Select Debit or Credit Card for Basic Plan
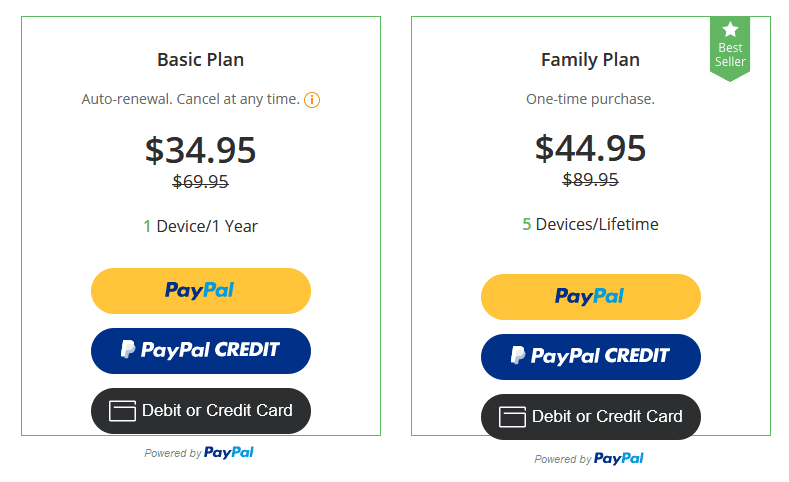The width and height of the screenshot is (789, 482). pos(201,411)
